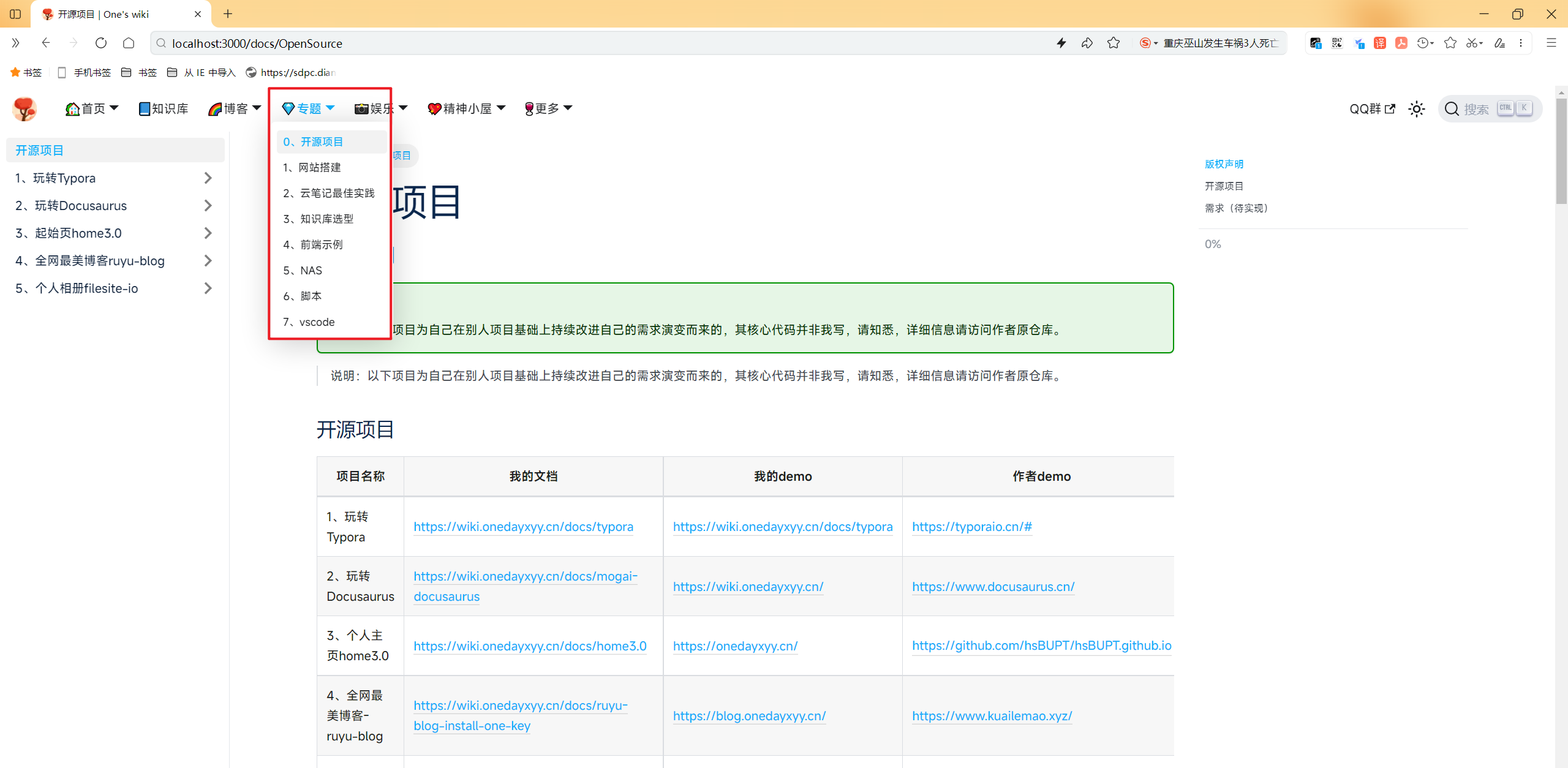Open the typoraio.cn author demo link
The image size is (1568, 768).
coord(972,527)
